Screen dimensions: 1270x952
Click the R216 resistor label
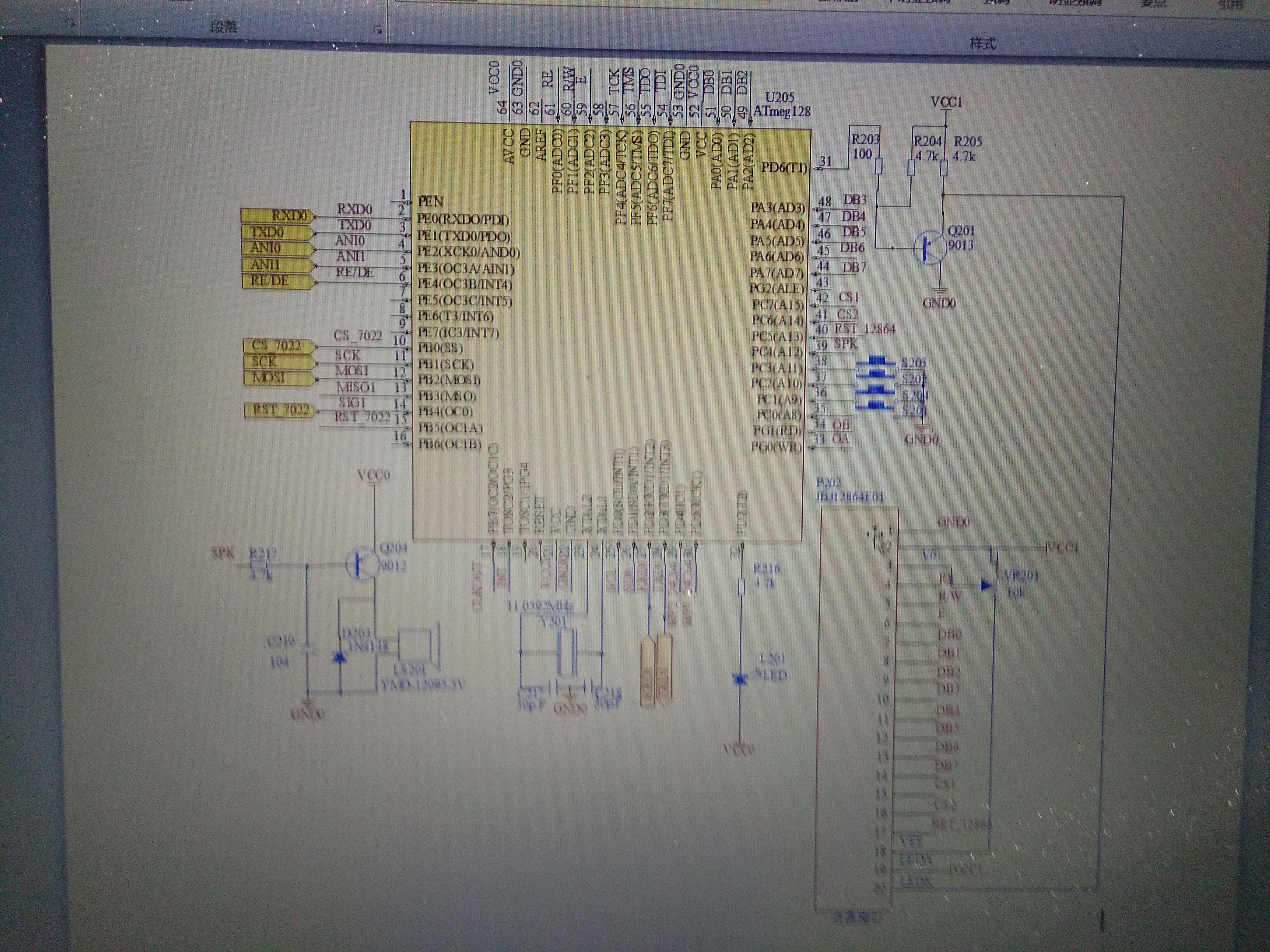click(767, 569)
